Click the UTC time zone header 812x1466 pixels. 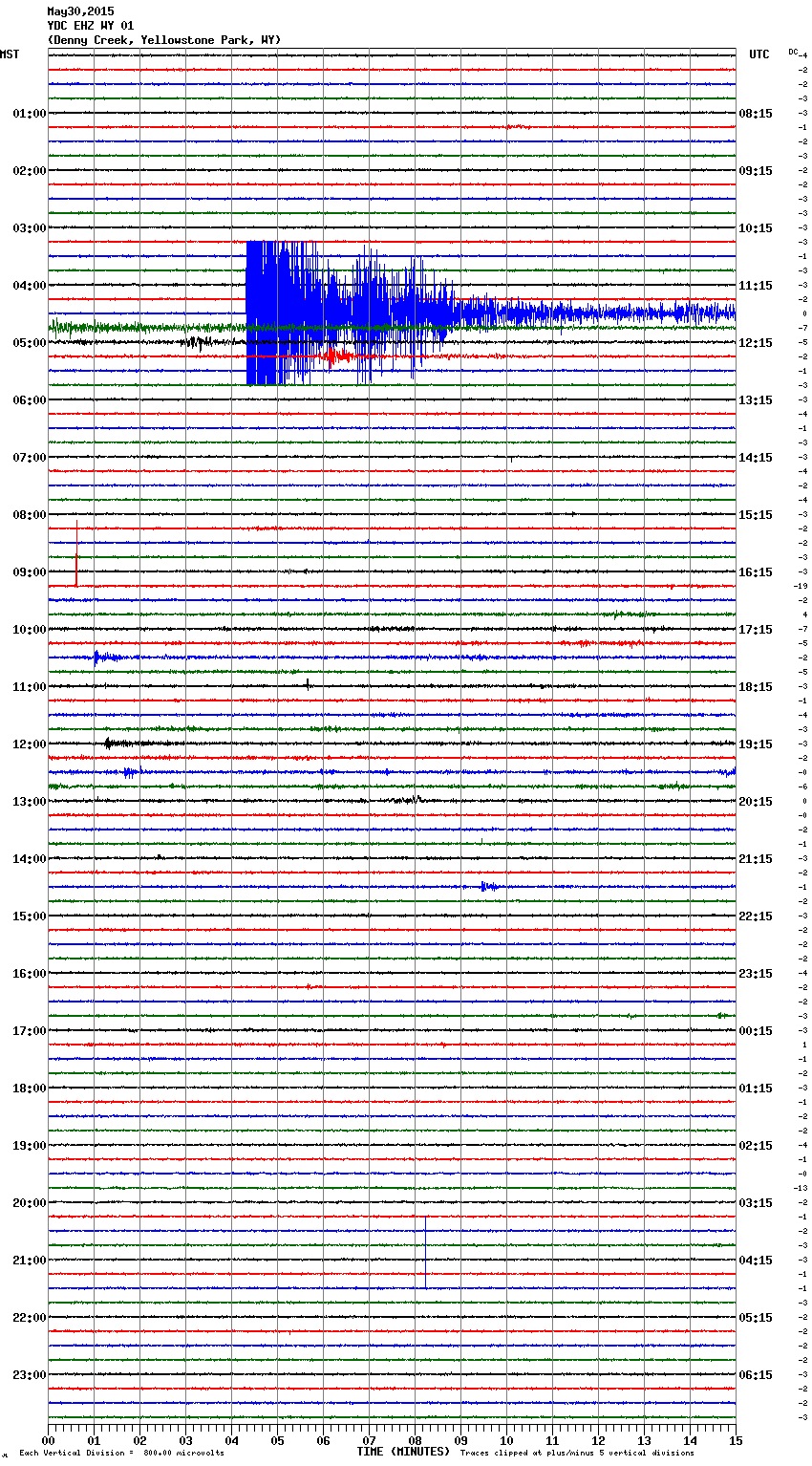pyautogui.click(x=759, y=54)
